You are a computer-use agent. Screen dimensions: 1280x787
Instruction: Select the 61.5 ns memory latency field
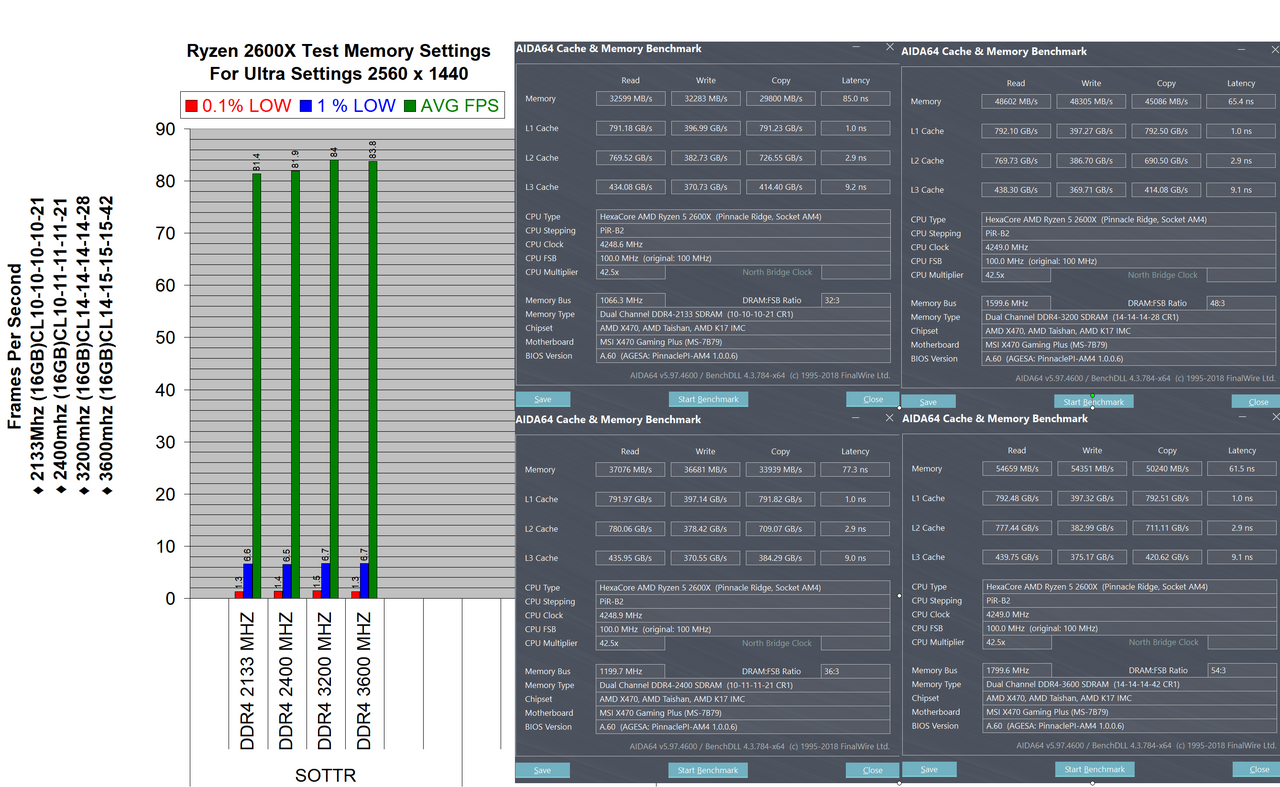(1241, 469)
